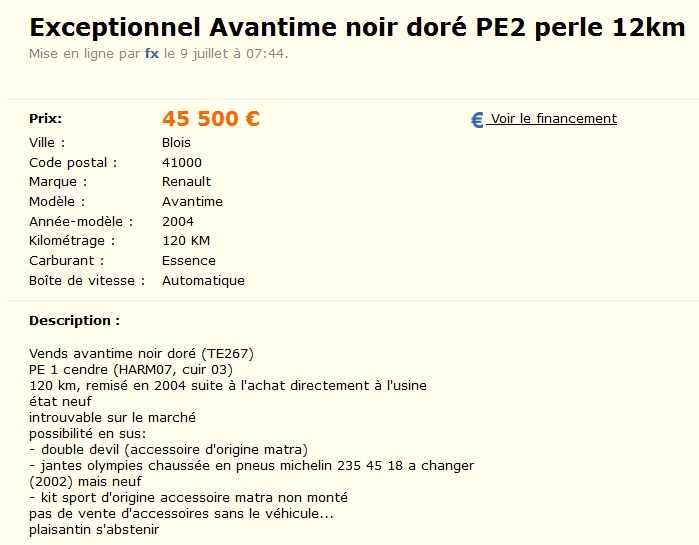
Task: Click postal code value 41000
Action: tap(182, 162)
